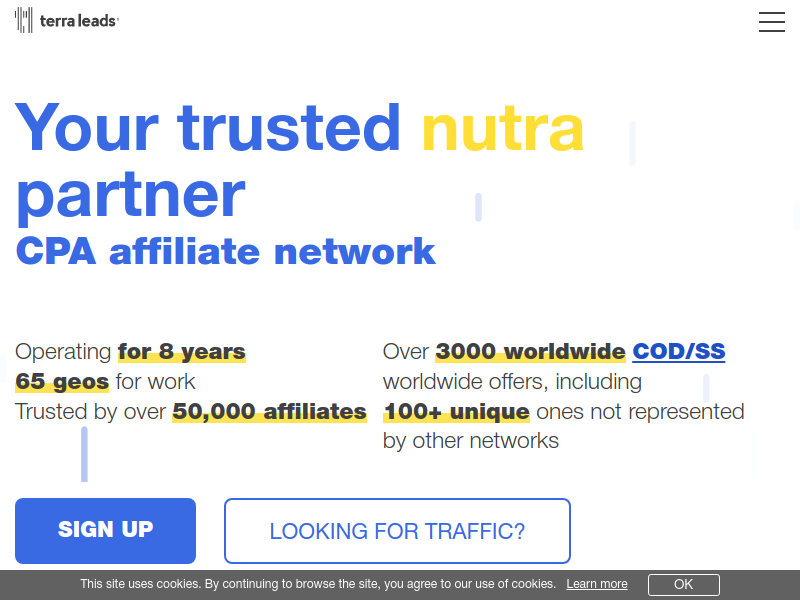Click the '65 geos' highlighted text
The image size is (800, 600).
point(62,381)
